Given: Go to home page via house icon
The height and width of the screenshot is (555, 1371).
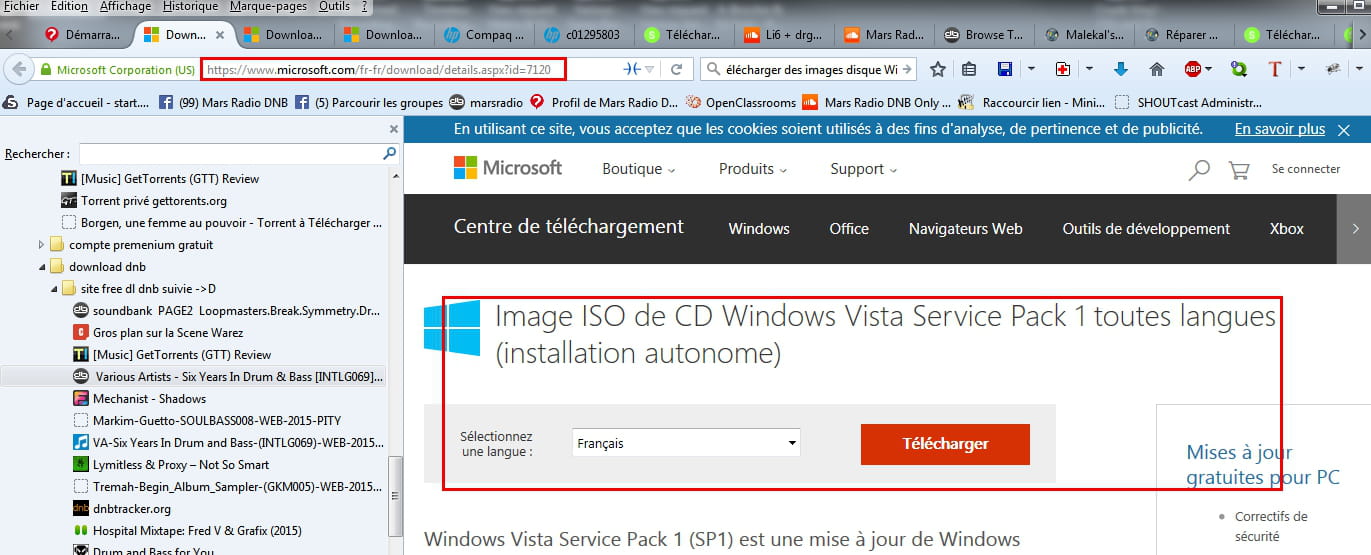Looking at the screenshot, I should tap(1157, 70).
